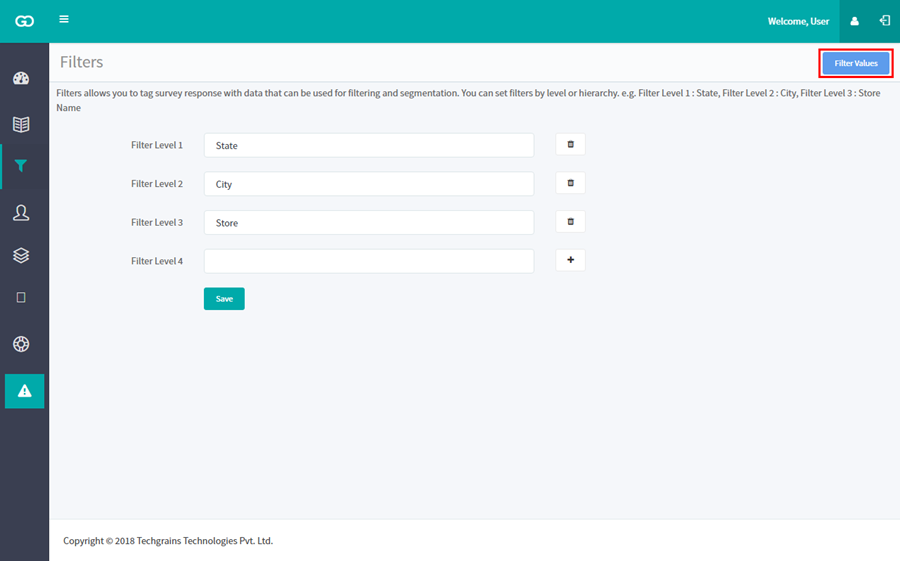Screen dimensions: 900x561
Task: Open the book icon in sidebar
Action: (x=21, y=124)
